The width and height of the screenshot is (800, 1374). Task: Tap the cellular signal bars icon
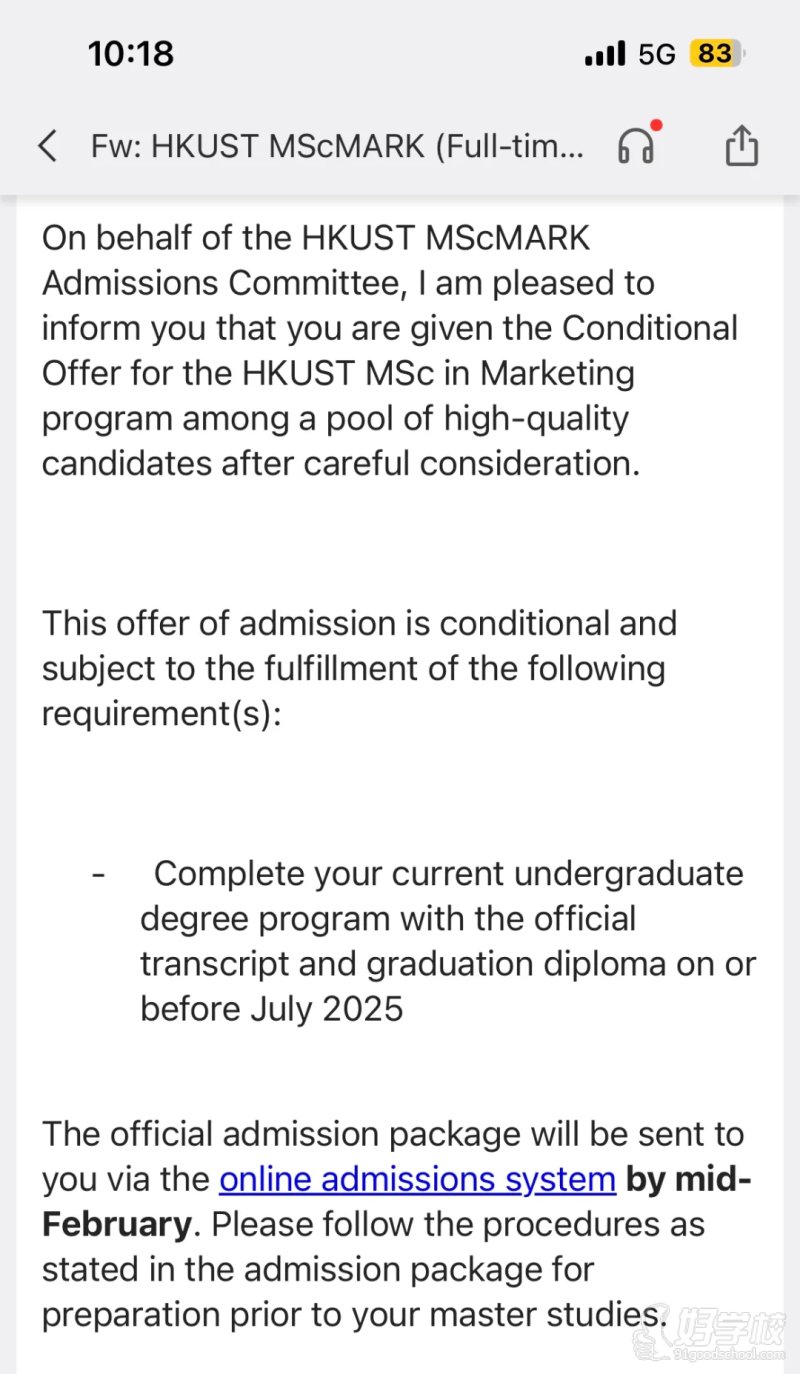pos(605,53)
